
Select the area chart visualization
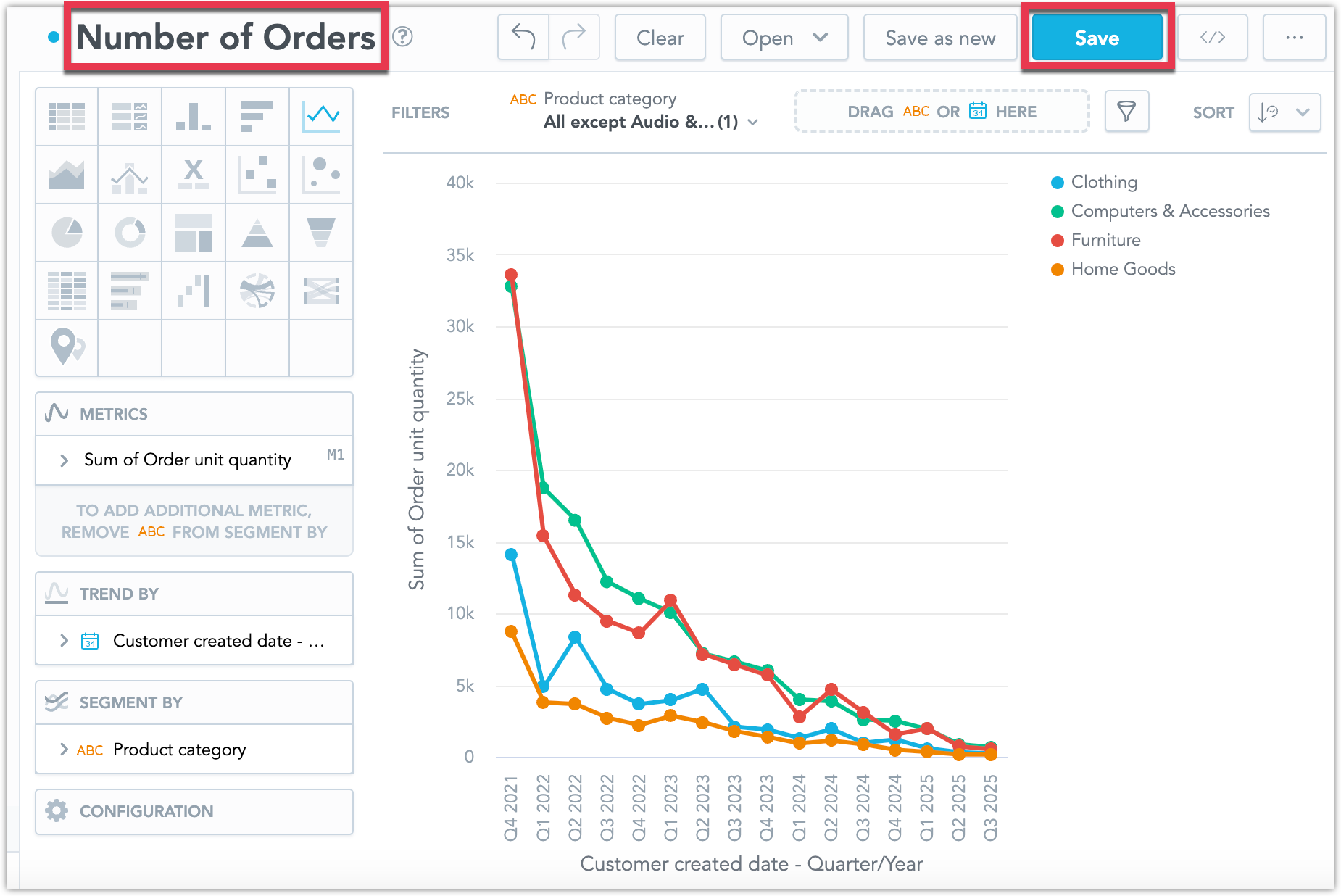[66, 174]
